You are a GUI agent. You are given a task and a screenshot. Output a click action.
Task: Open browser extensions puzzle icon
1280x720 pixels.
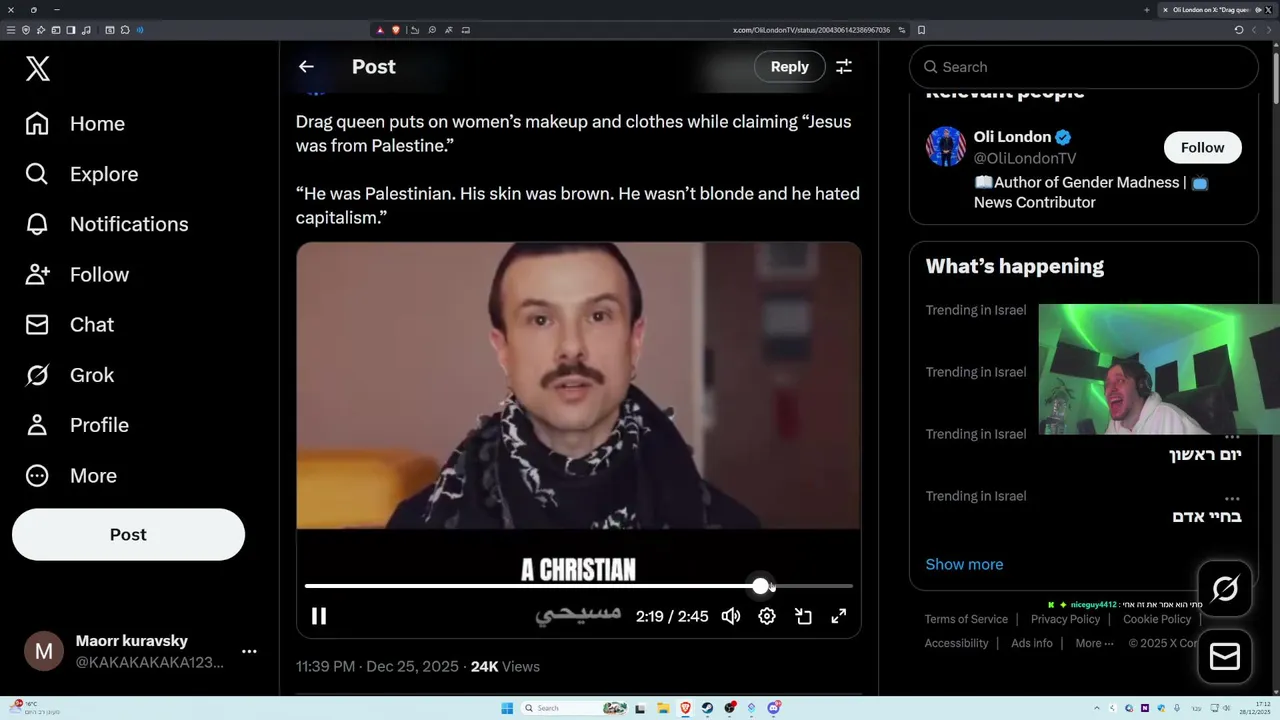(x=124, y=30)
